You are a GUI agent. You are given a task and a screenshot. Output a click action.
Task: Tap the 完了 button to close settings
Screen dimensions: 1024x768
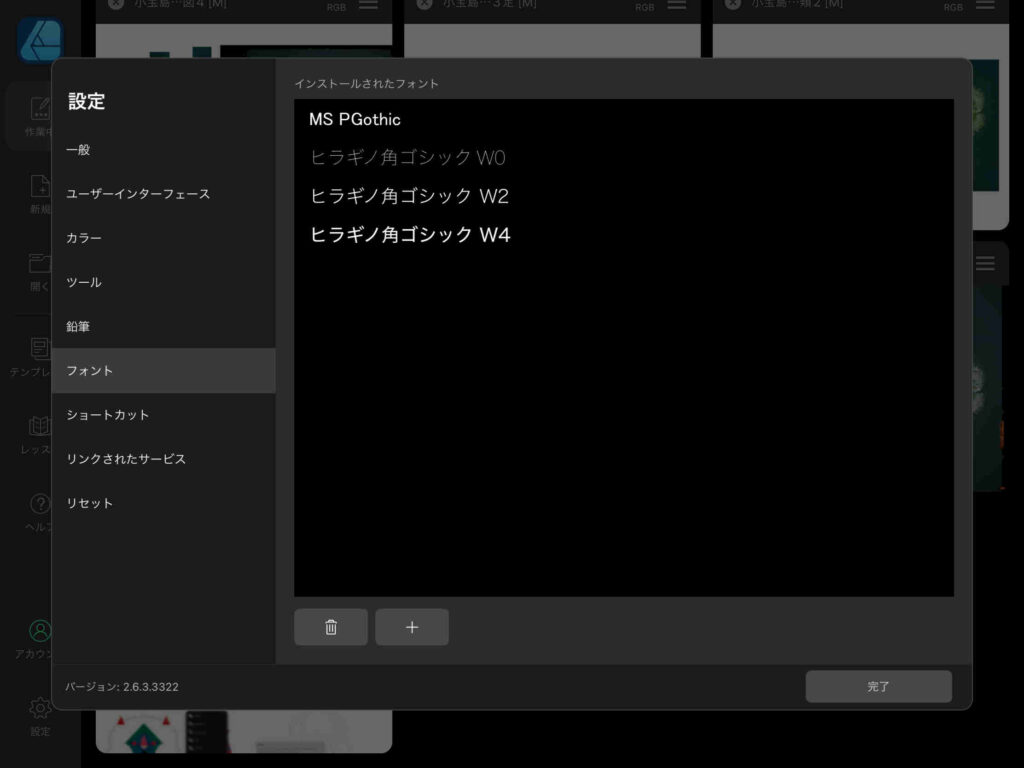(x=878, y=686)
